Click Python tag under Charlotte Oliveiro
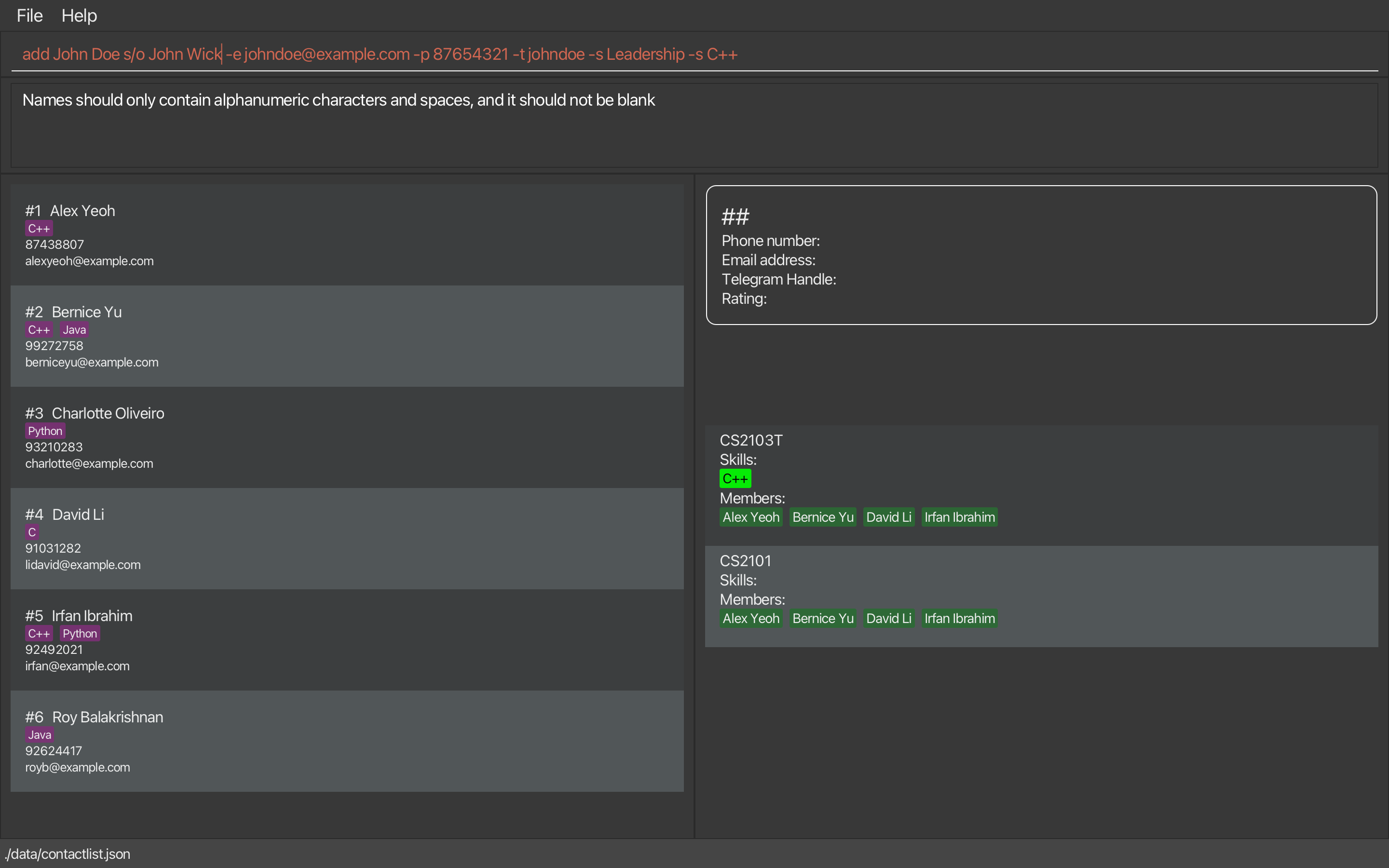The image size is (1389, 868). point(45,431)
